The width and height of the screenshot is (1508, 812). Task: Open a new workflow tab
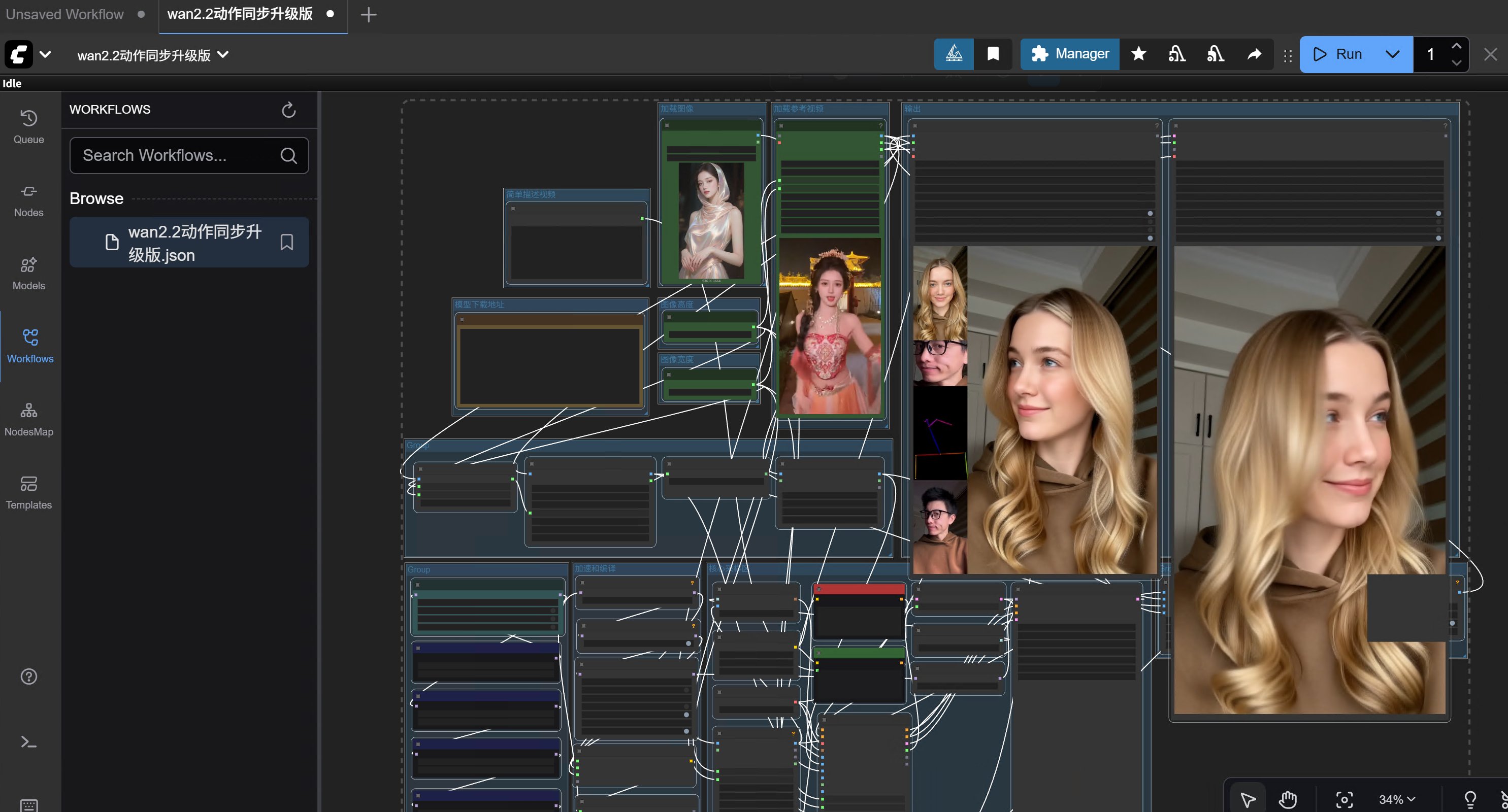[x=368, y=15]
